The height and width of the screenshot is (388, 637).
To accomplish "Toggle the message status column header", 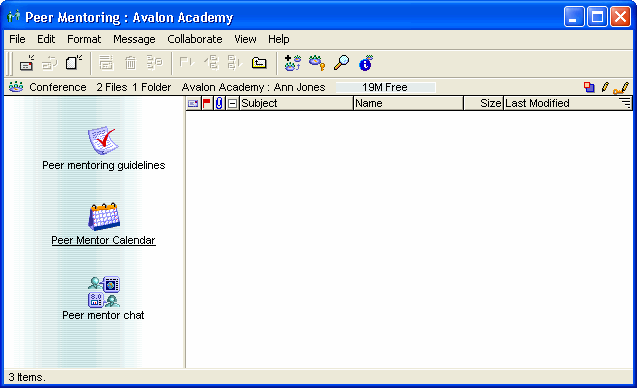I will tap(193, 104).
